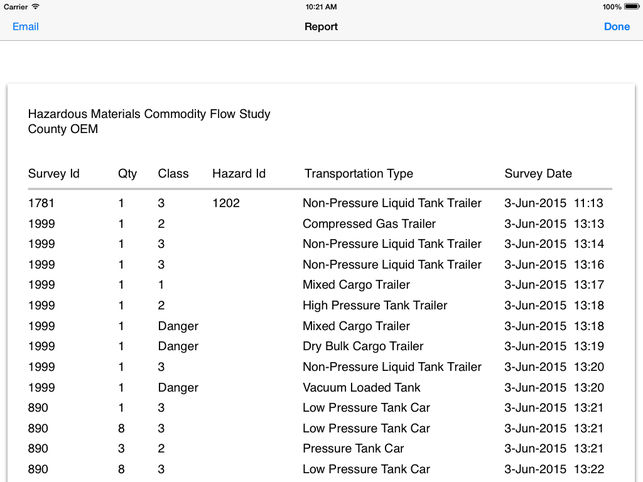Image resolution: width=643 pixels, height=482 pixels.
Task: Click the Transportation Type column header
Action: pos(358,174)
